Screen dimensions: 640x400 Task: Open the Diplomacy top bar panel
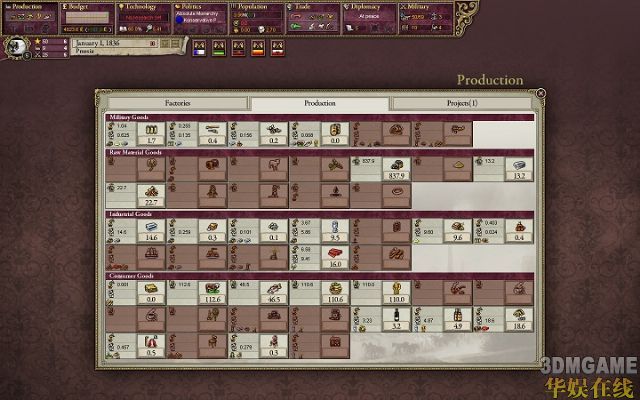(369, 18)
